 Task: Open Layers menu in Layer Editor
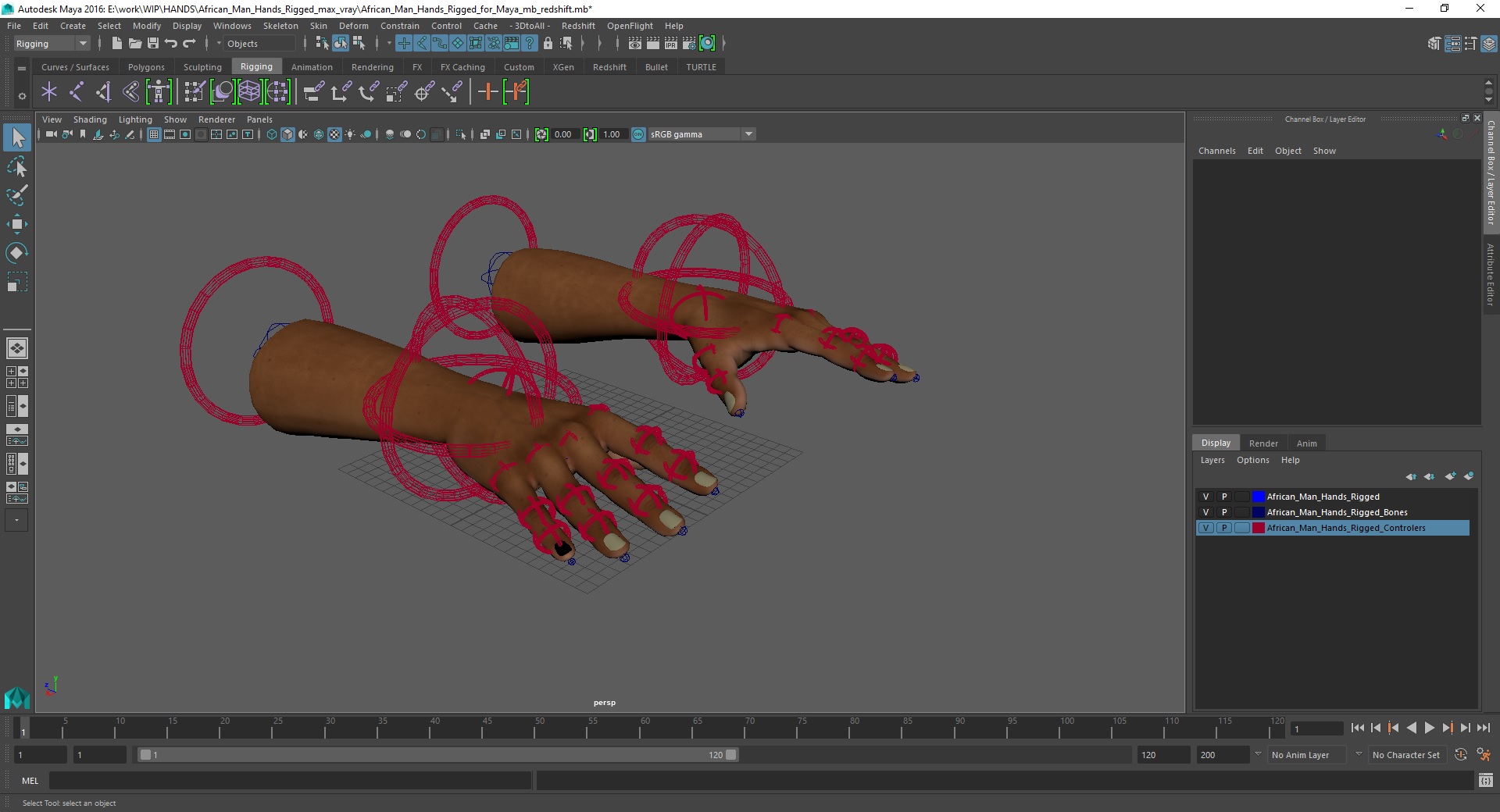[x=1212, y=460]
